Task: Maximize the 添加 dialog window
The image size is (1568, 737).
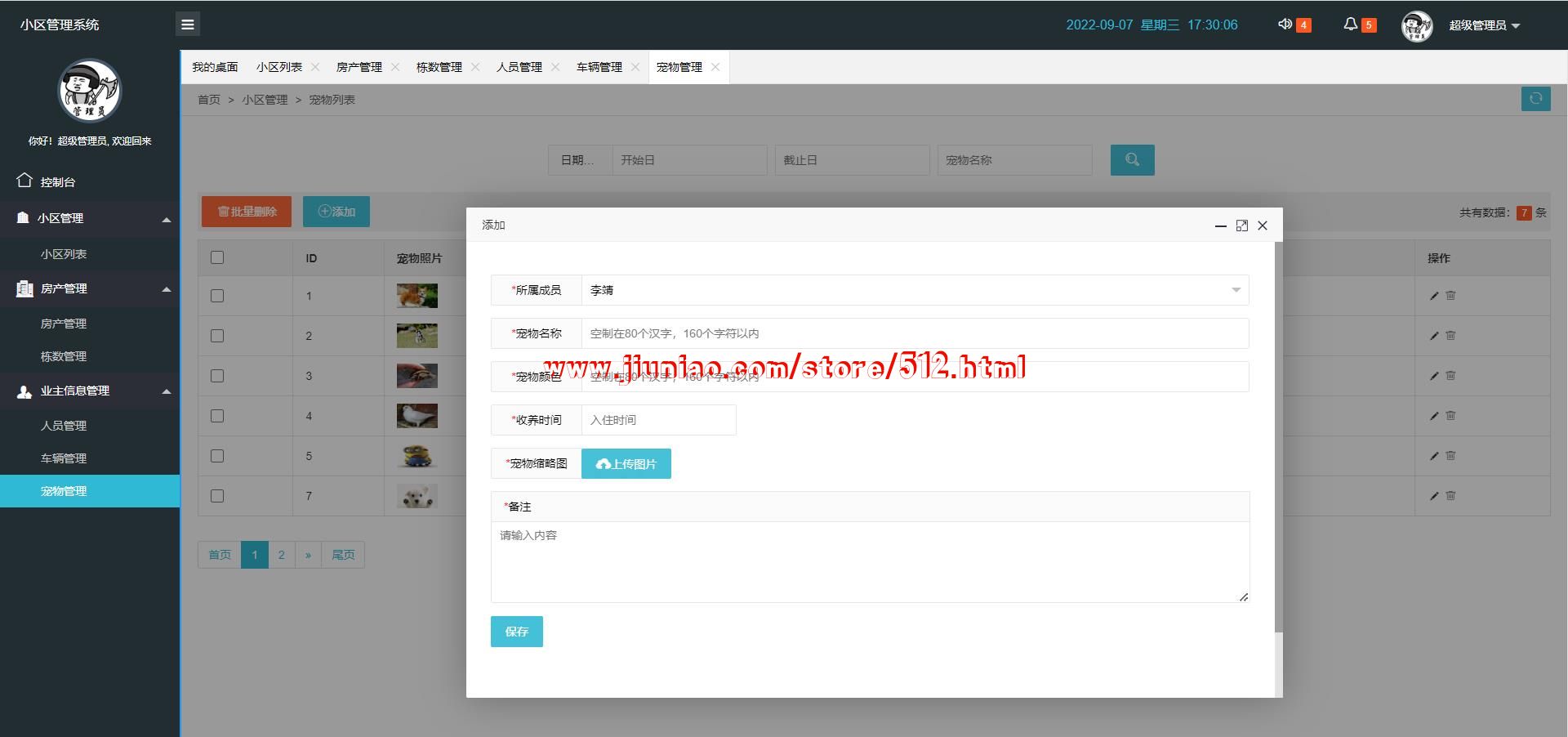Action: click(x=1241, y=226)
